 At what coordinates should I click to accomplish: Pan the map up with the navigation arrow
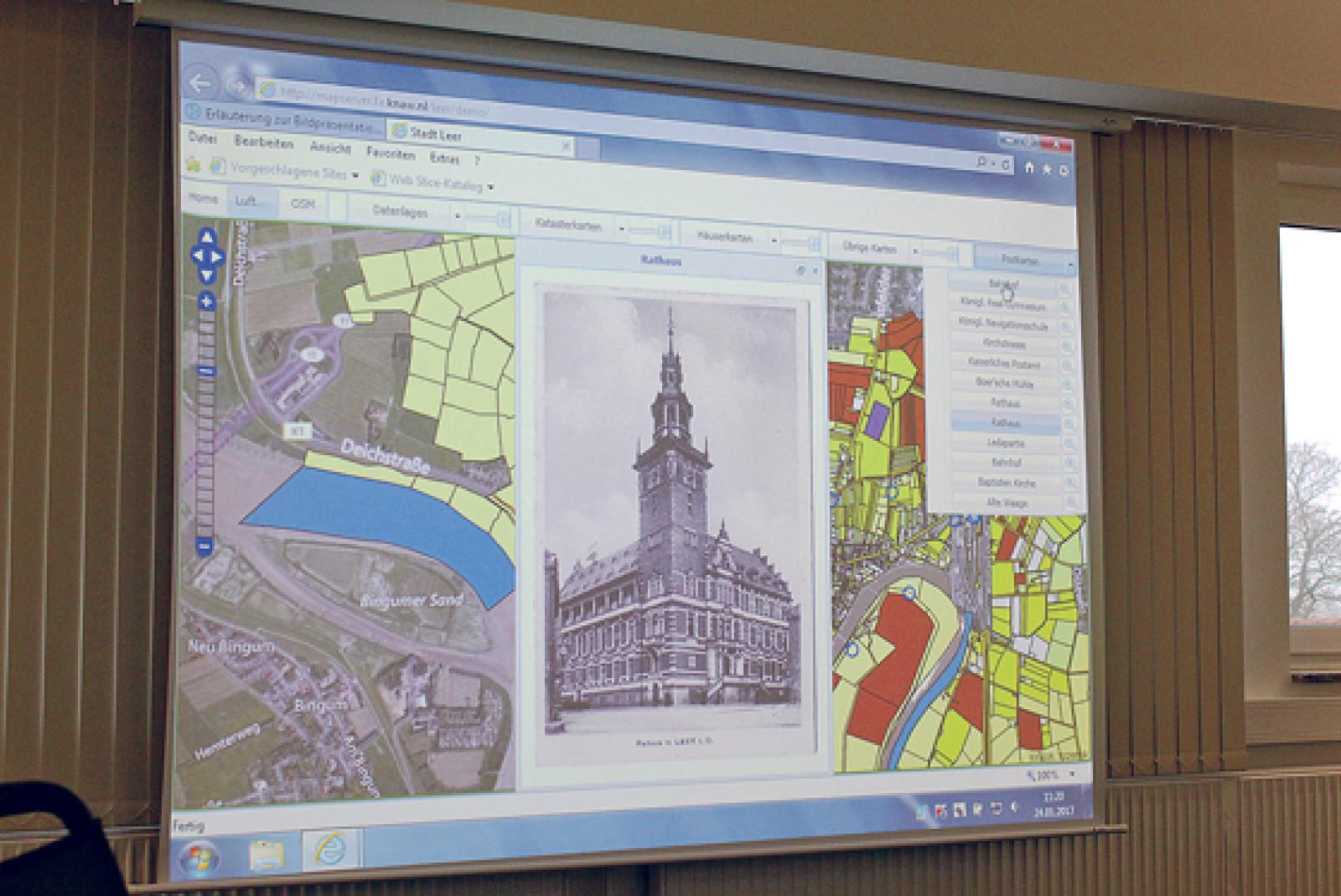click(207, 238)
